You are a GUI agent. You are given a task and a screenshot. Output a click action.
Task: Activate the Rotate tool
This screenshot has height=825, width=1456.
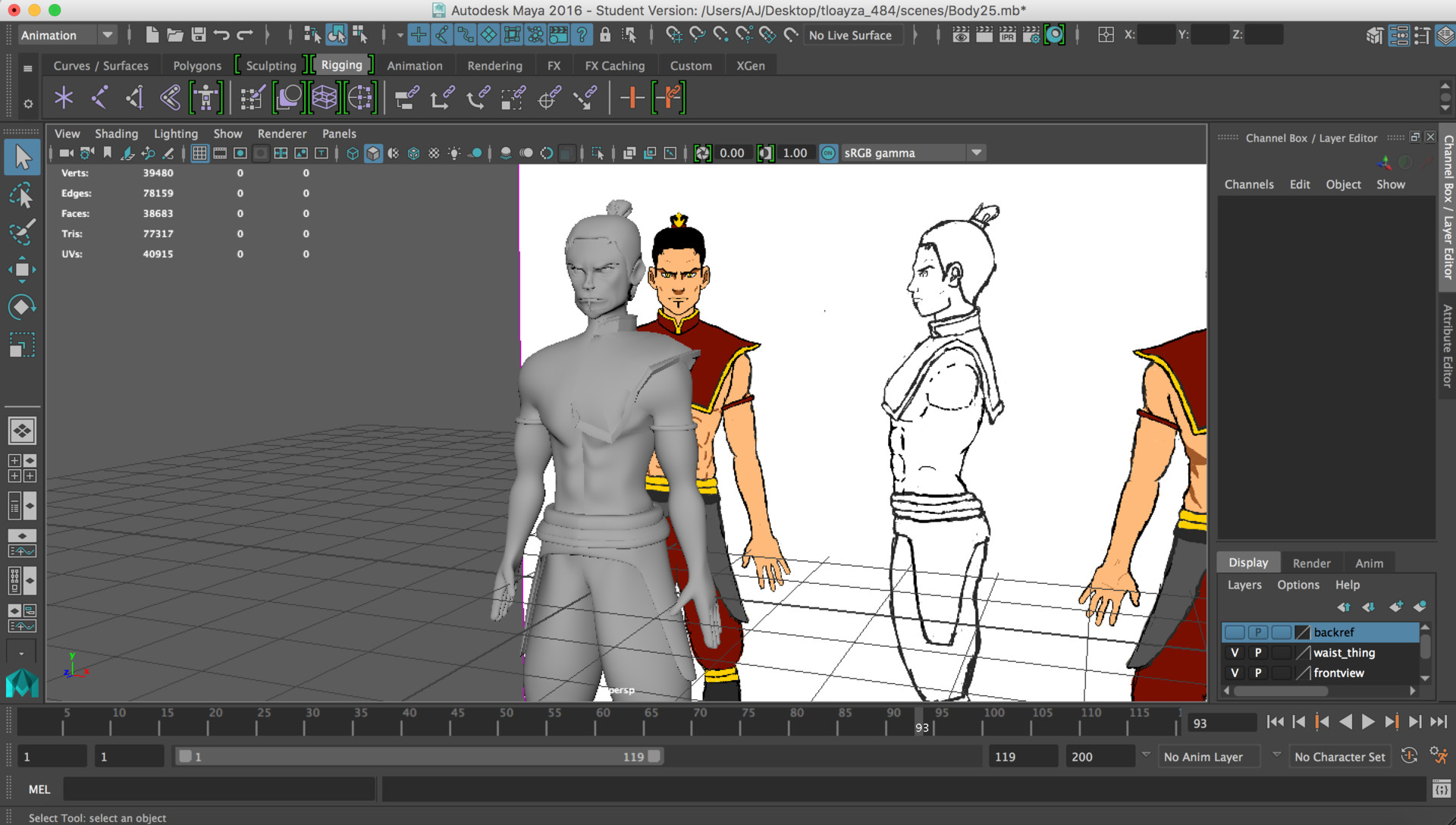tap(22, 307)
